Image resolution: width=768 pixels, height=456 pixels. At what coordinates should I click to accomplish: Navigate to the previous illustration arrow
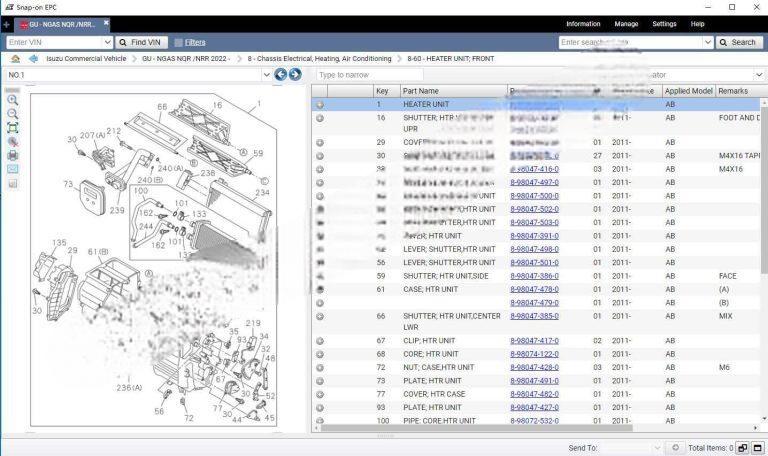coord(281,75)
